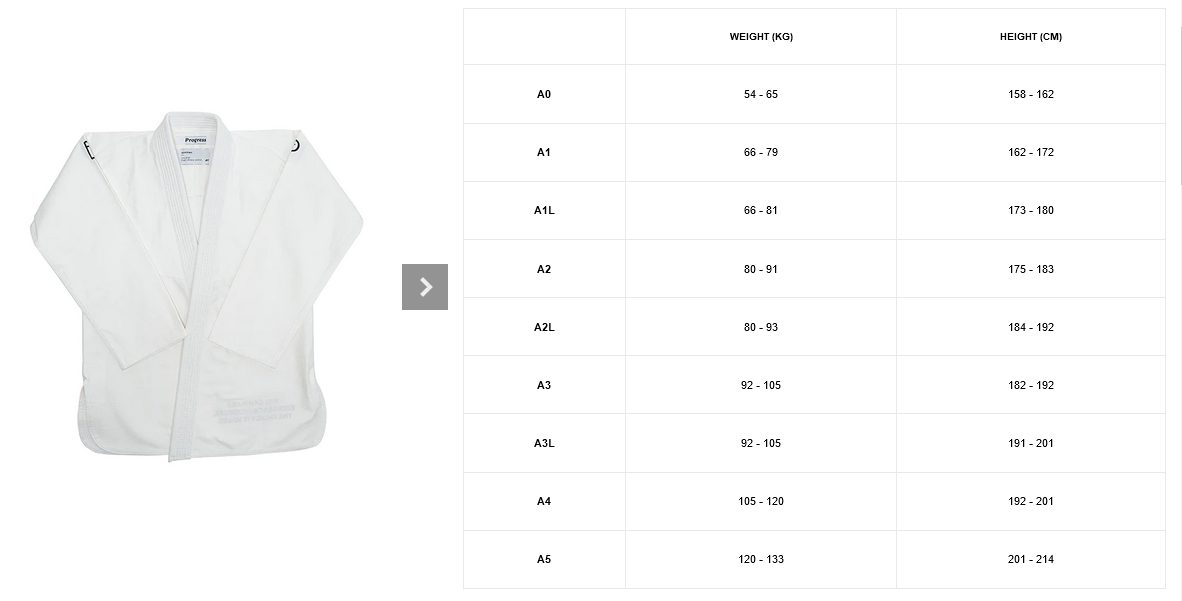
Task: Select the A0 size row label
Action: [544, 94]
